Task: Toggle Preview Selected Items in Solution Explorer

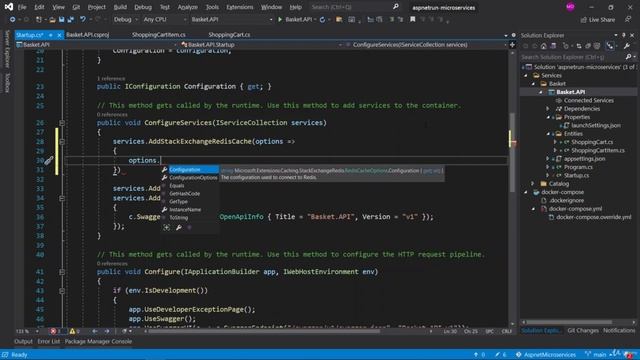Action: pos(610,46)
